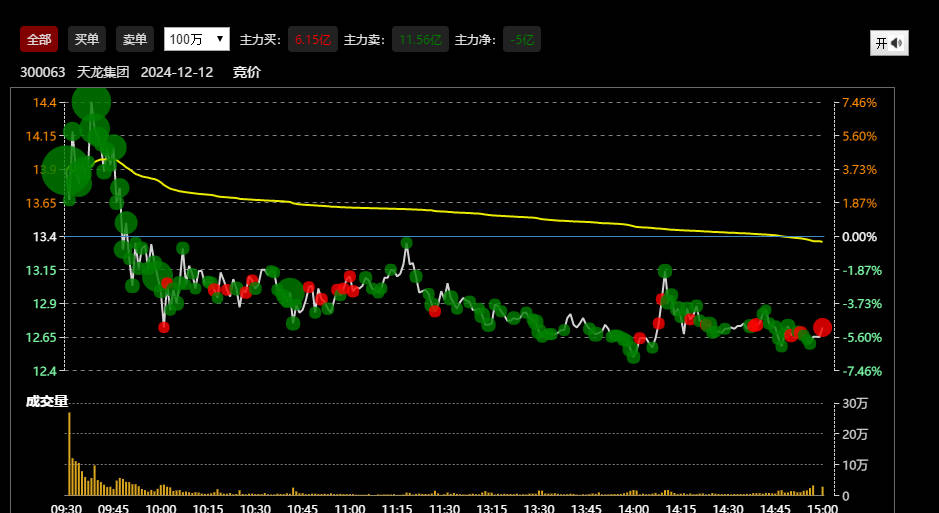The image size is (939, 513).
Task: Toggle the 开 sound speaker button
Action: (x=888, y=43)
